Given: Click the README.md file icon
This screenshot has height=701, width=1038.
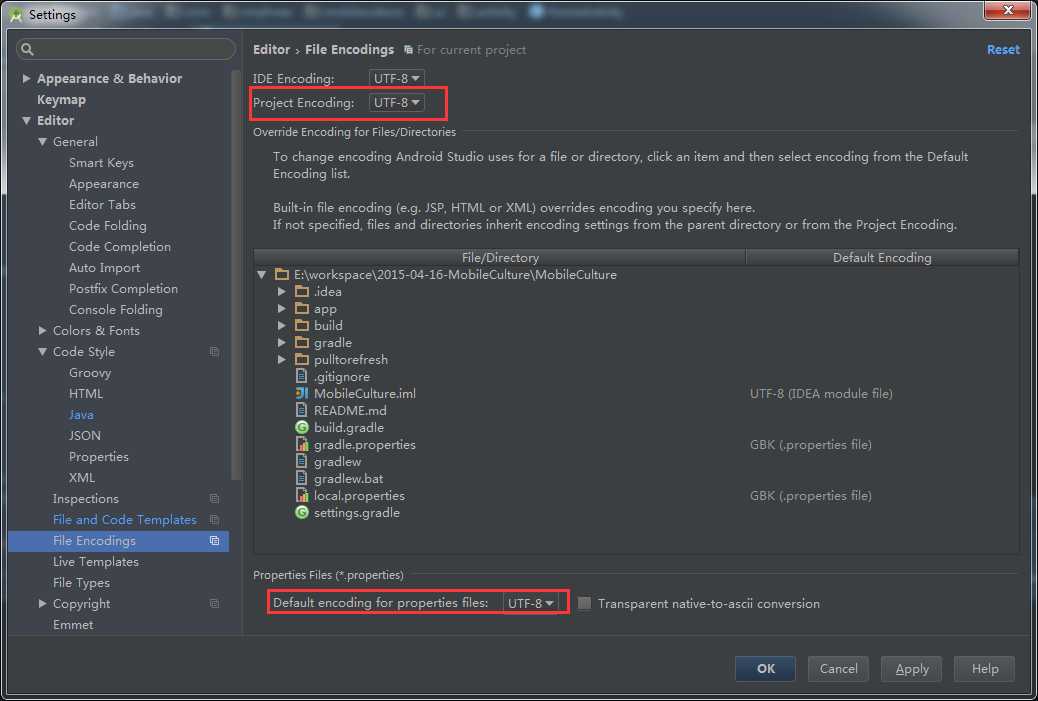Looking at the screenshot, I should coord(302,410).
